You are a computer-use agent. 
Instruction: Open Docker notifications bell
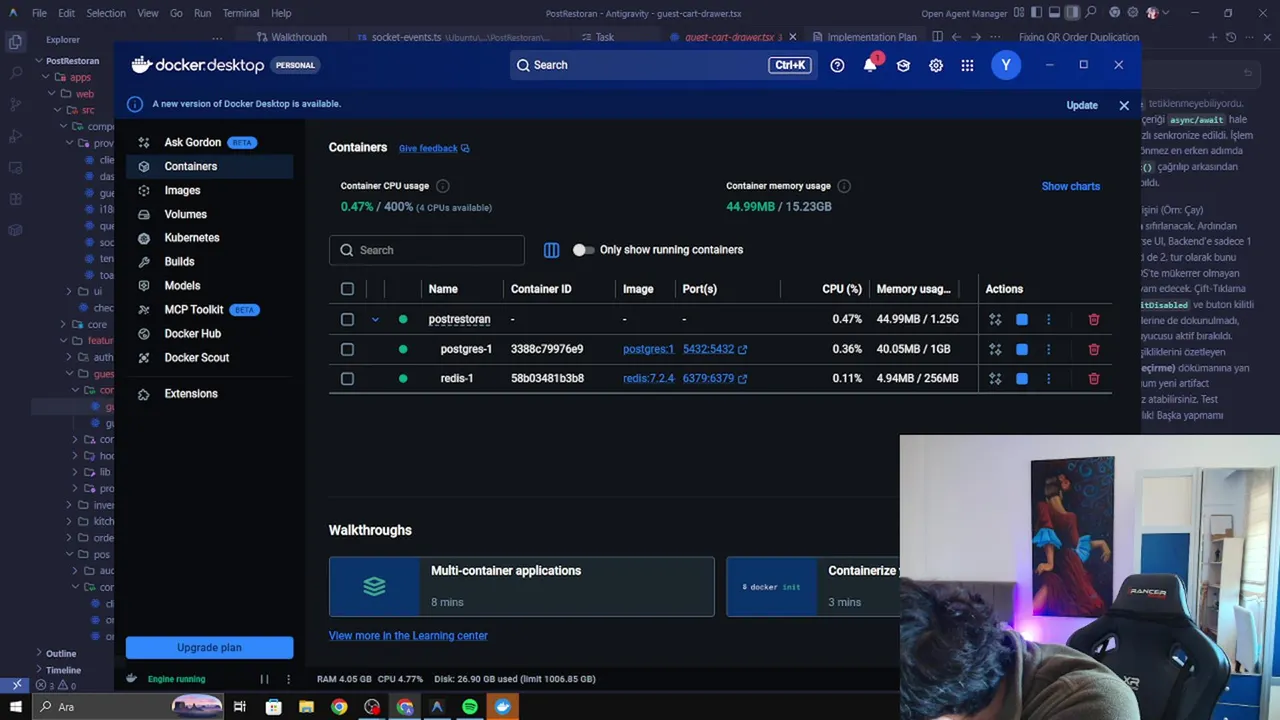click(x=870, y=65)
